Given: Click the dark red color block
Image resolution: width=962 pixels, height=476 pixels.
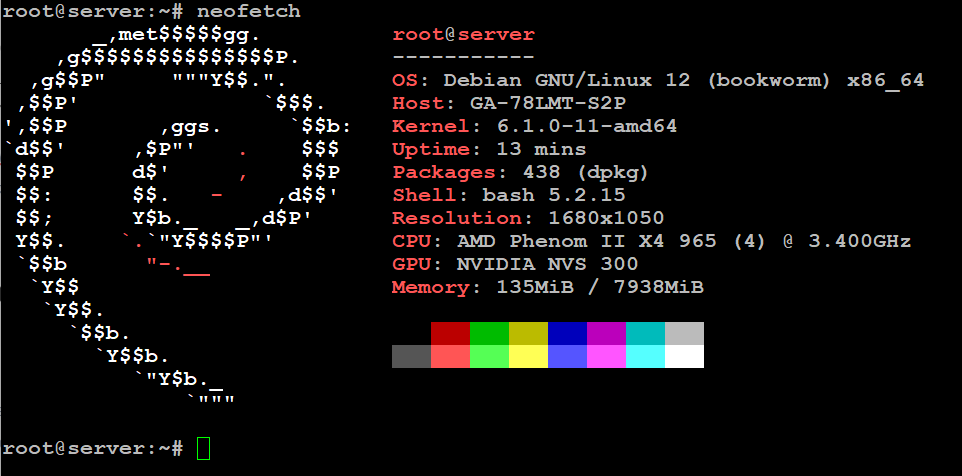Looking at the screenshot, I should click(450, 332).
